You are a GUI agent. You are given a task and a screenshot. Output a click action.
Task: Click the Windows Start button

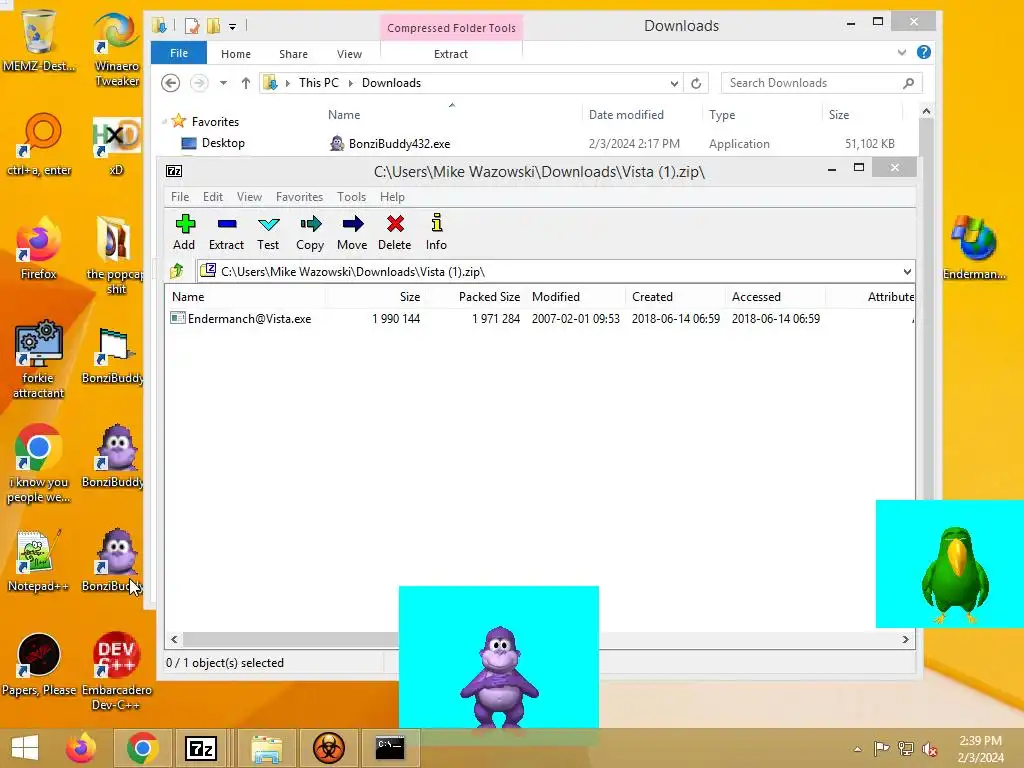click(25, 748)
